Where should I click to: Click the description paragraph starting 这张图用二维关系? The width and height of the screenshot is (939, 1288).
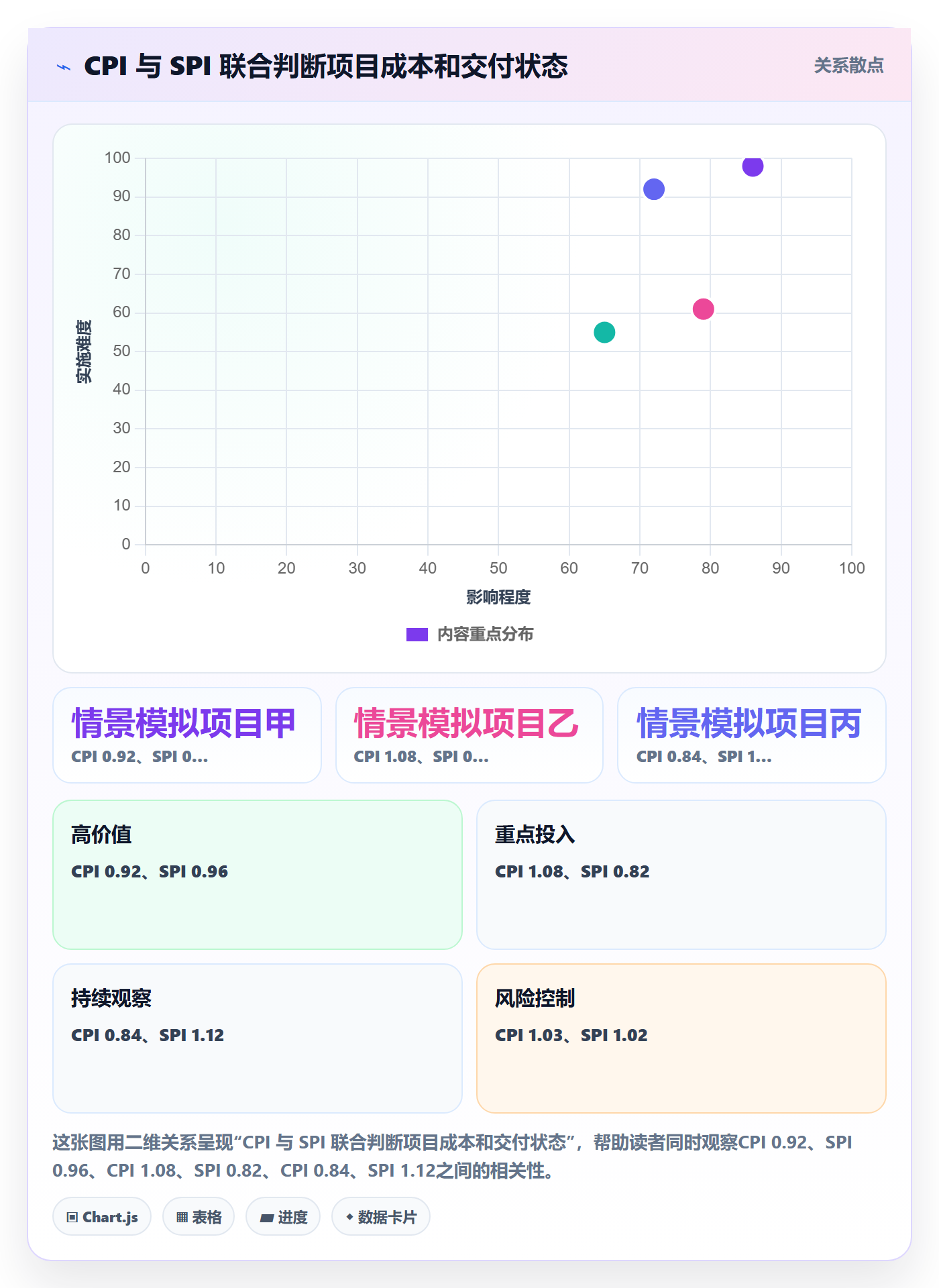click(452, 1156)
